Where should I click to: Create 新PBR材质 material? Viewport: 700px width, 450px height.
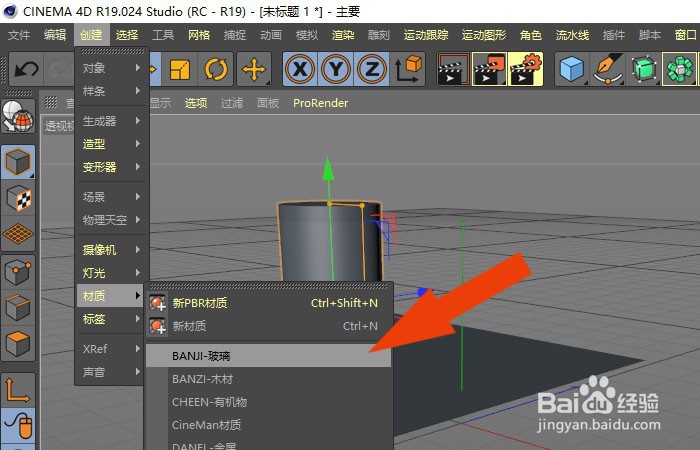(269, 303)
